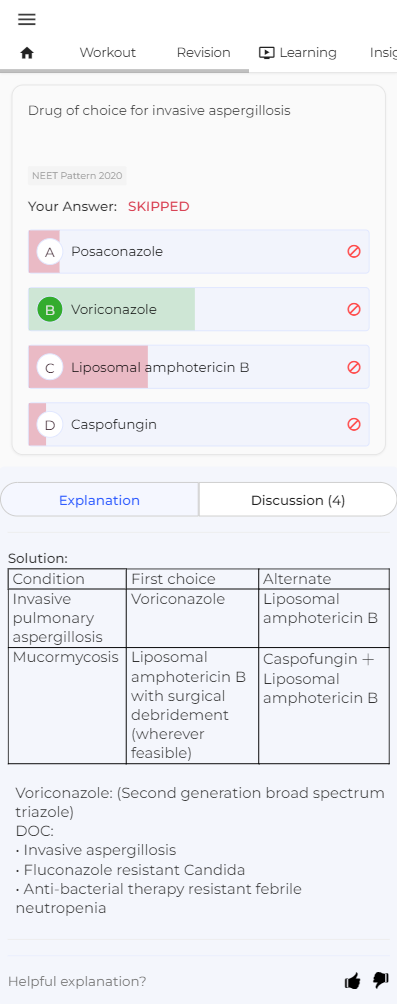This screenshot has width=397, height=1004.
Task: Show the Explanation tab
Action: coord(99,500)
